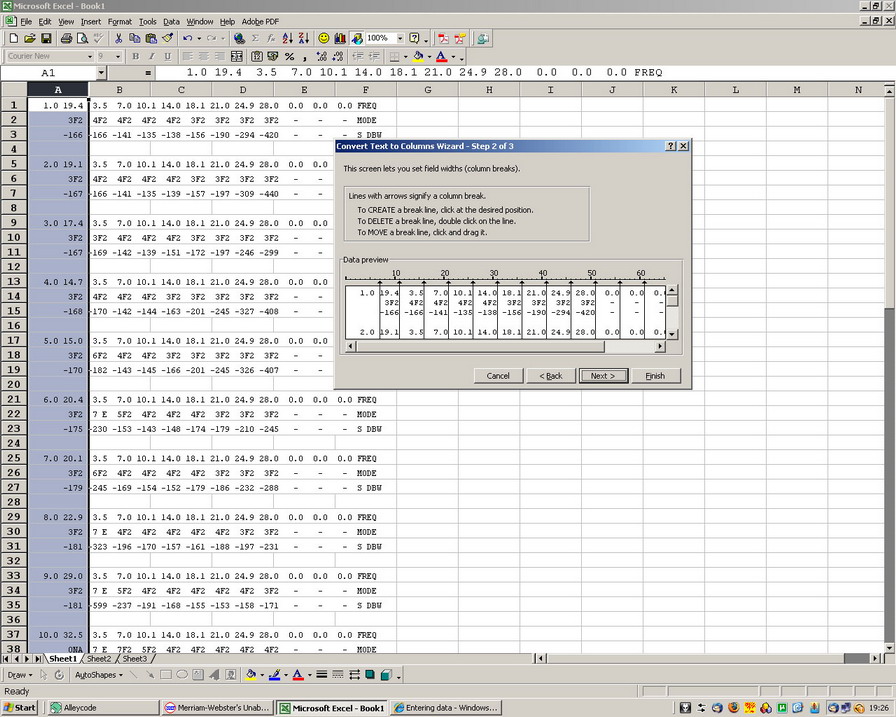
Task: Click the Open folder icon
Action: 30,38
